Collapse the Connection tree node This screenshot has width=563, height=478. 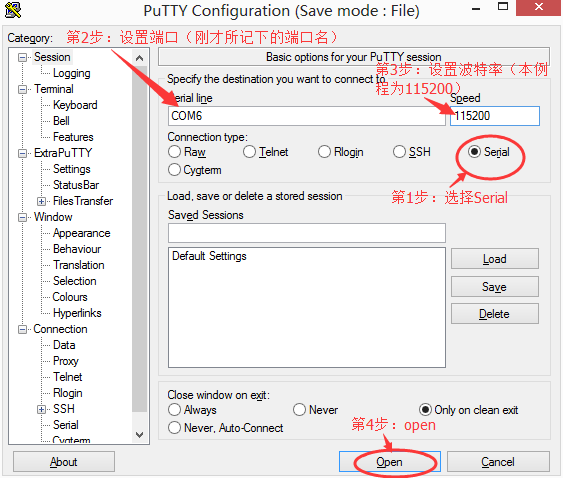[22, 329]
